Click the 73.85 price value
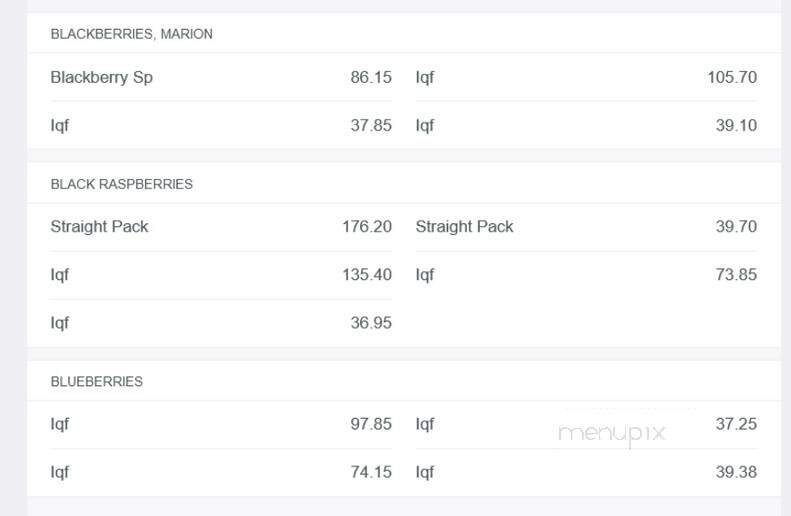 coord(736,275)
